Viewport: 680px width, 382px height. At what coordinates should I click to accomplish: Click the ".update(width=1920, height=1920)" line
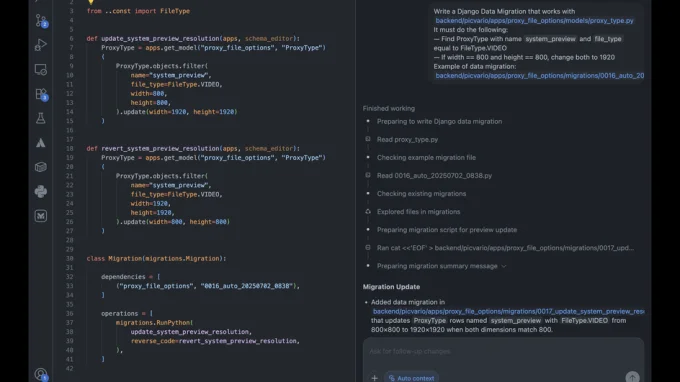point(177,112)
